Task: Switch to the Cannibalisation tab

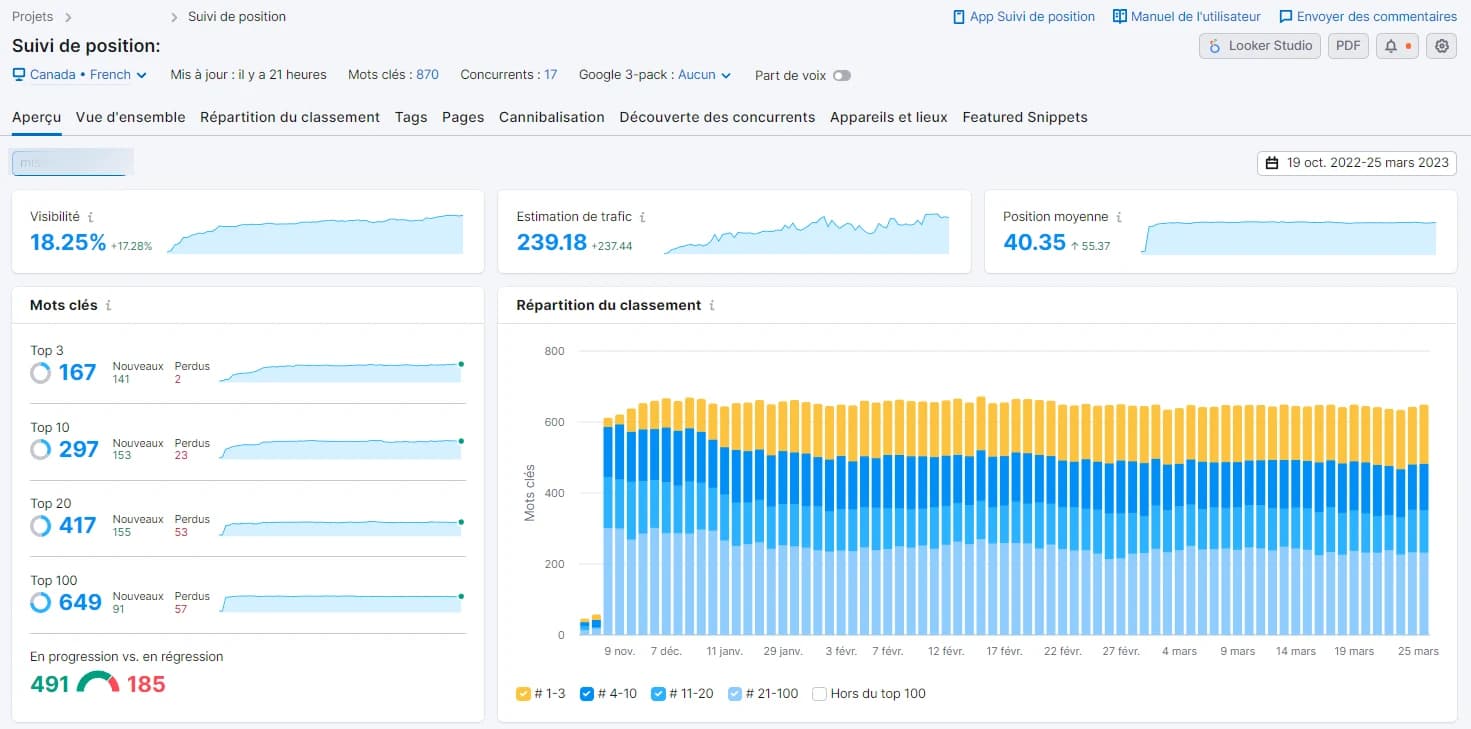Action: pos(552,117)
